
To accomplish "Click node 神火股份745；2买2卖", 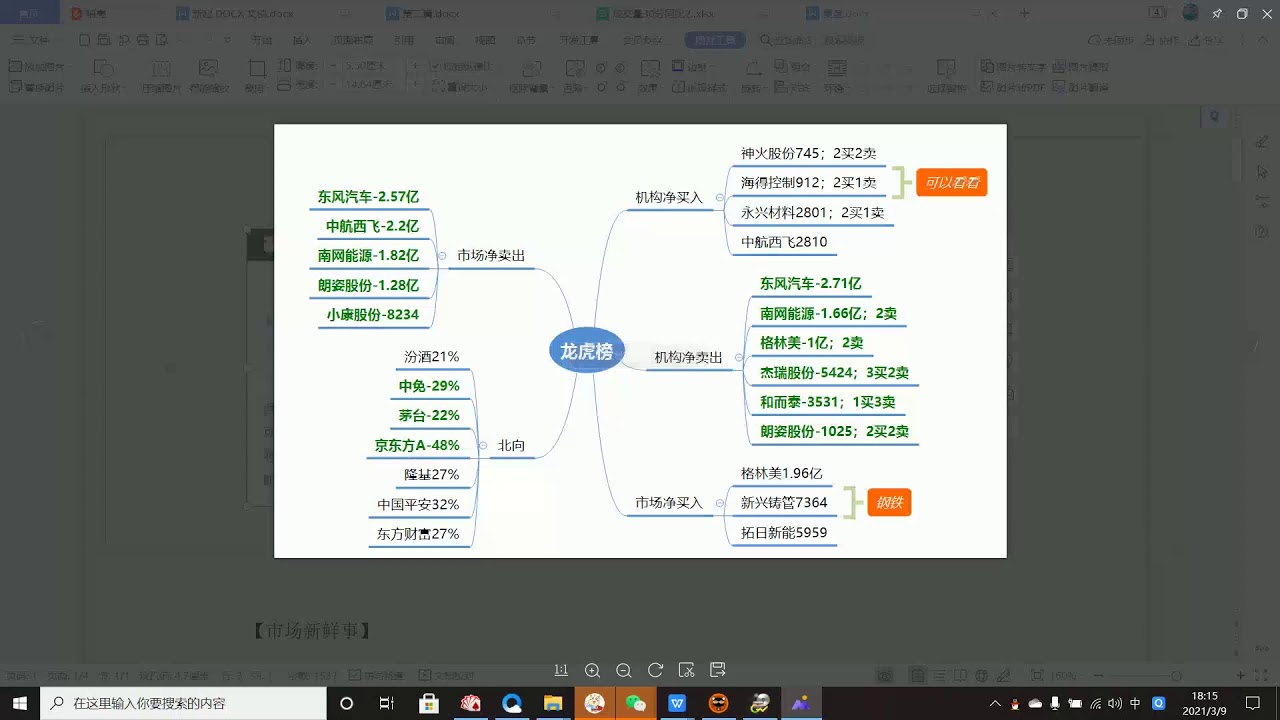I will click(808, 154).
